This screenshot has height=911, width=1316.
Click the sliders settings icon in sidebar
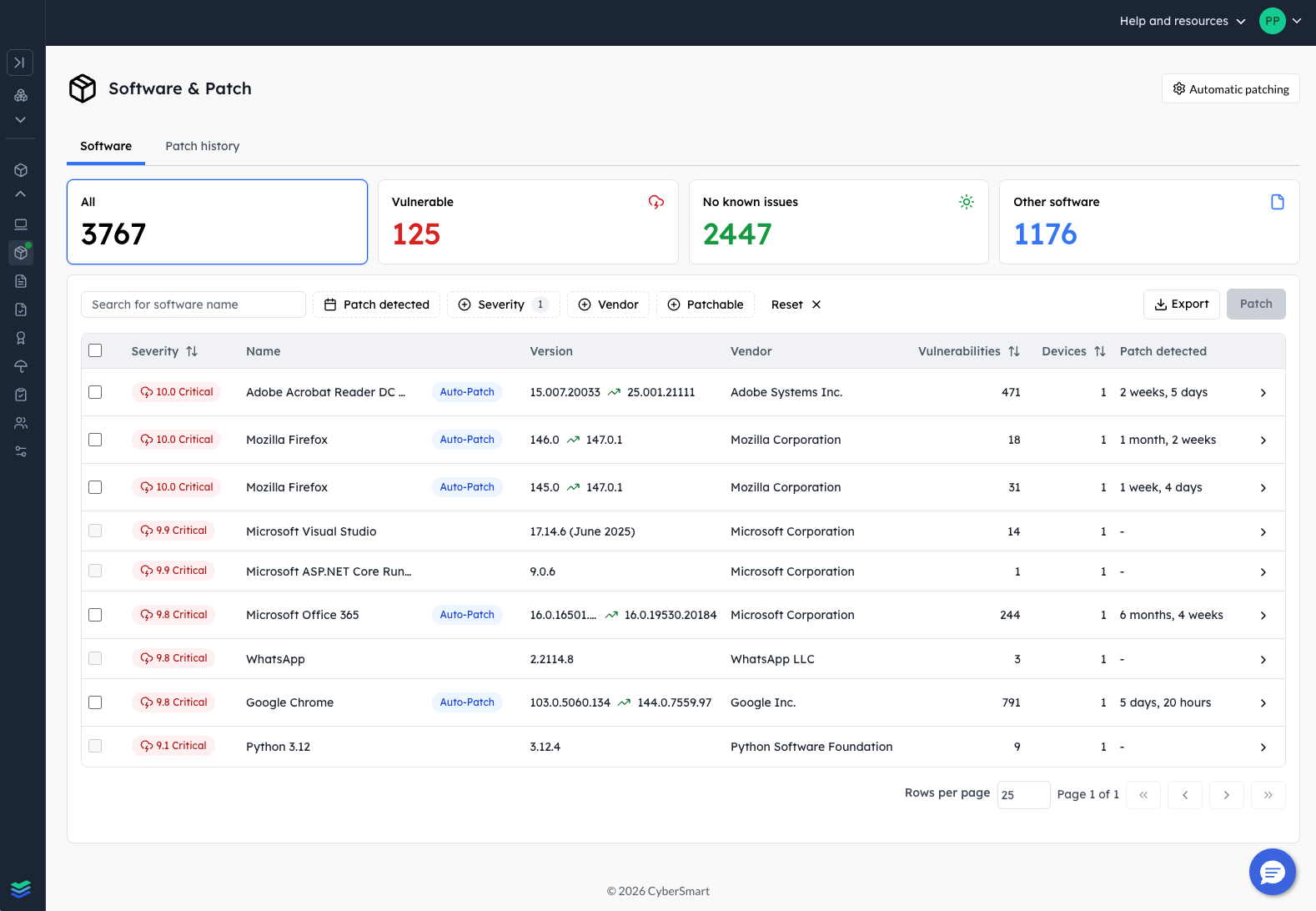click(21, 451)
